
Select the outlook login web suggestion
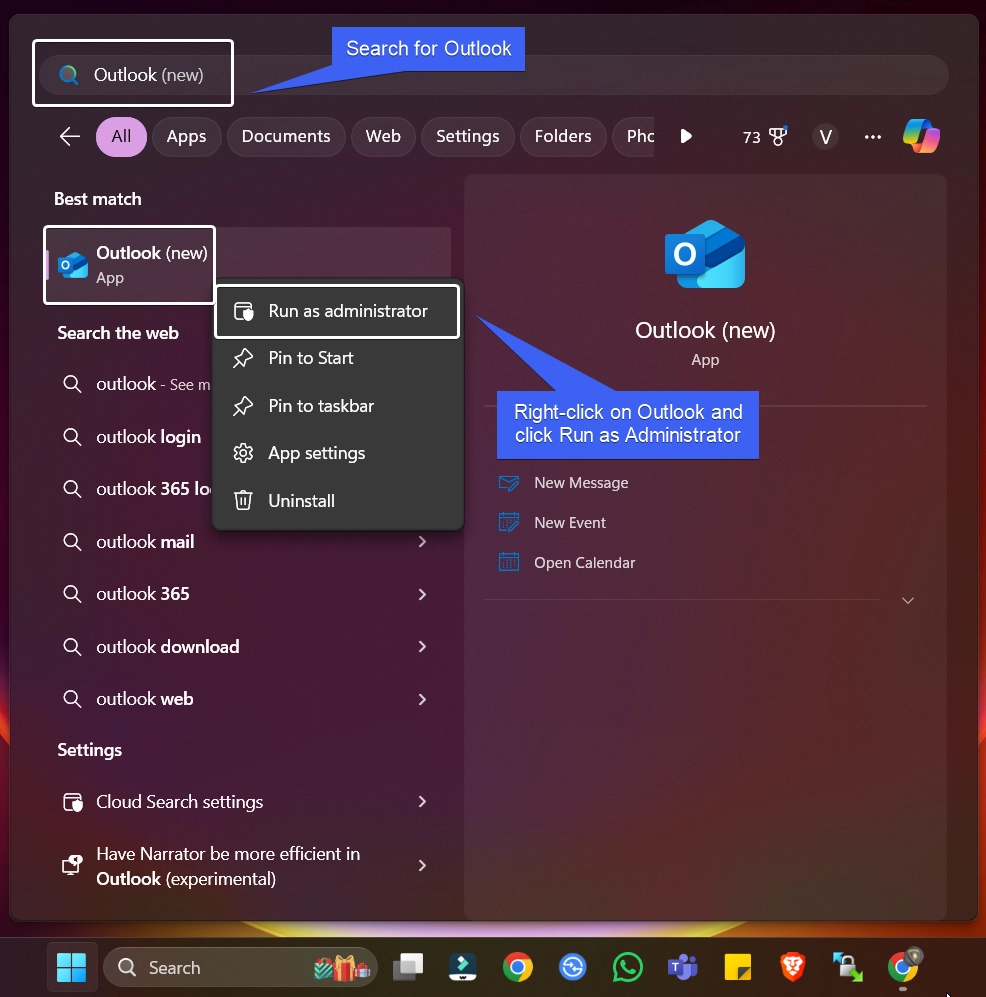[x=149, y=437]
